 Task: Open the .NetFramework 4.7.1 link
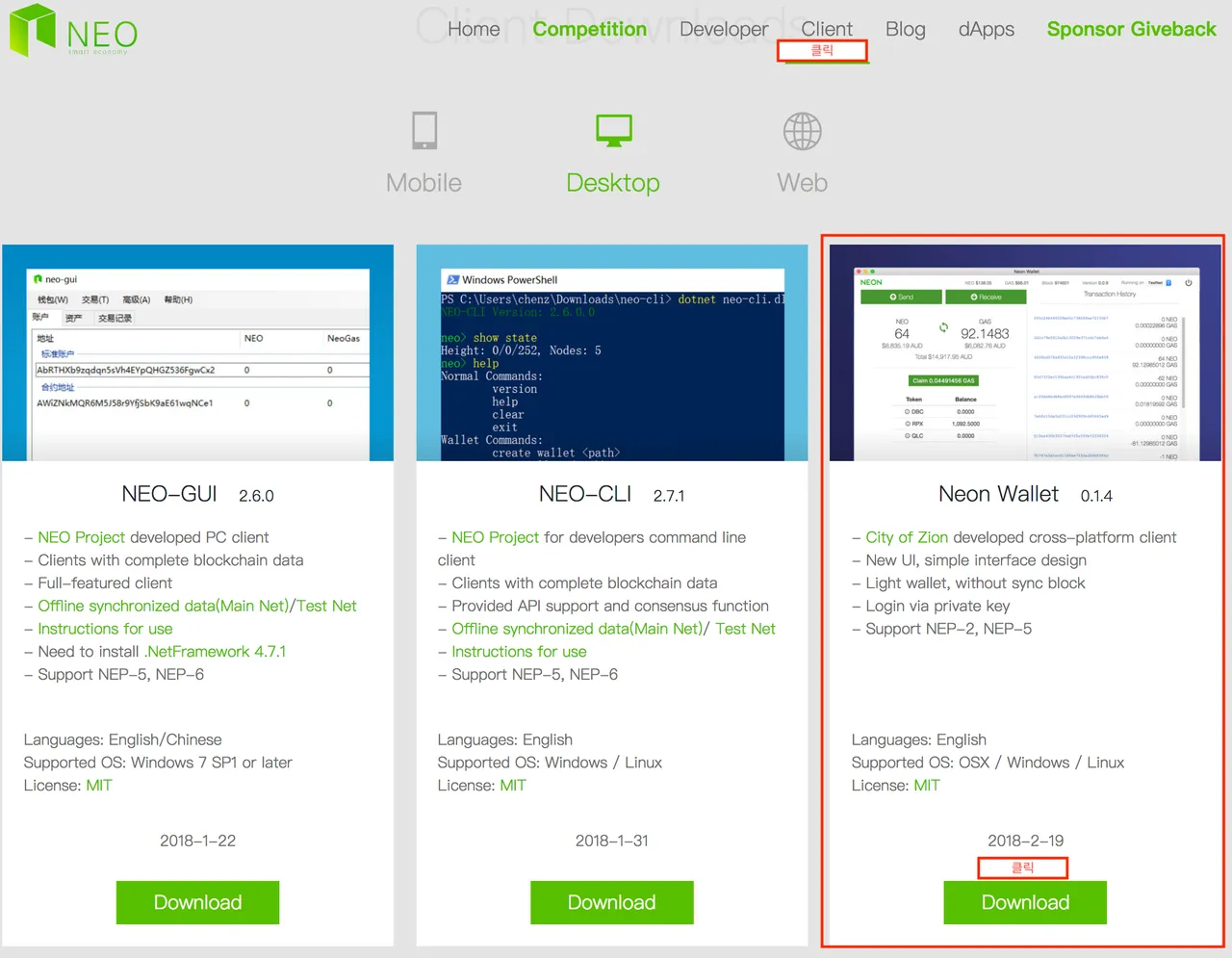point(216,652)
